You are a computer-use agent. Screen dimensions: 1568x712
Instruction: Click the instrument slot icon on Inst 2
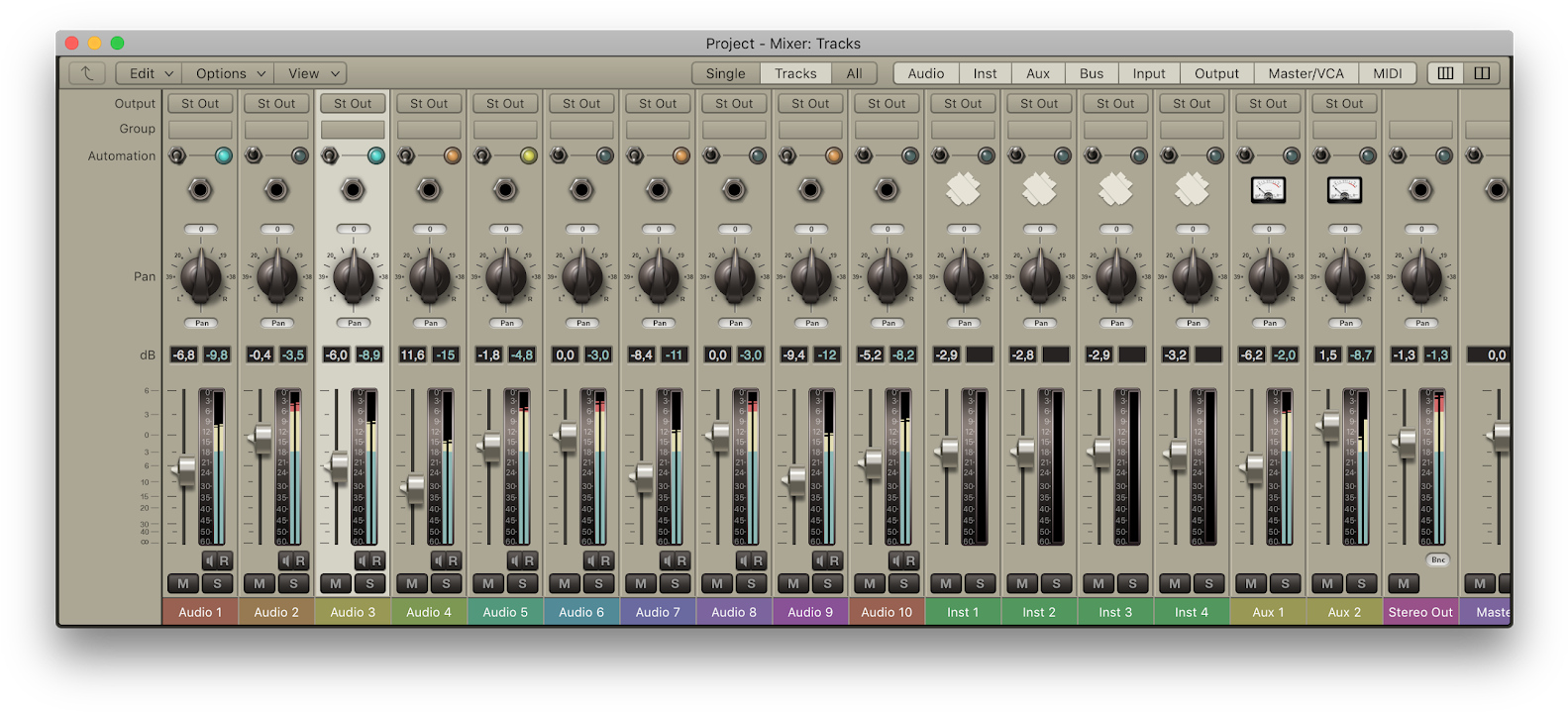1039,189
